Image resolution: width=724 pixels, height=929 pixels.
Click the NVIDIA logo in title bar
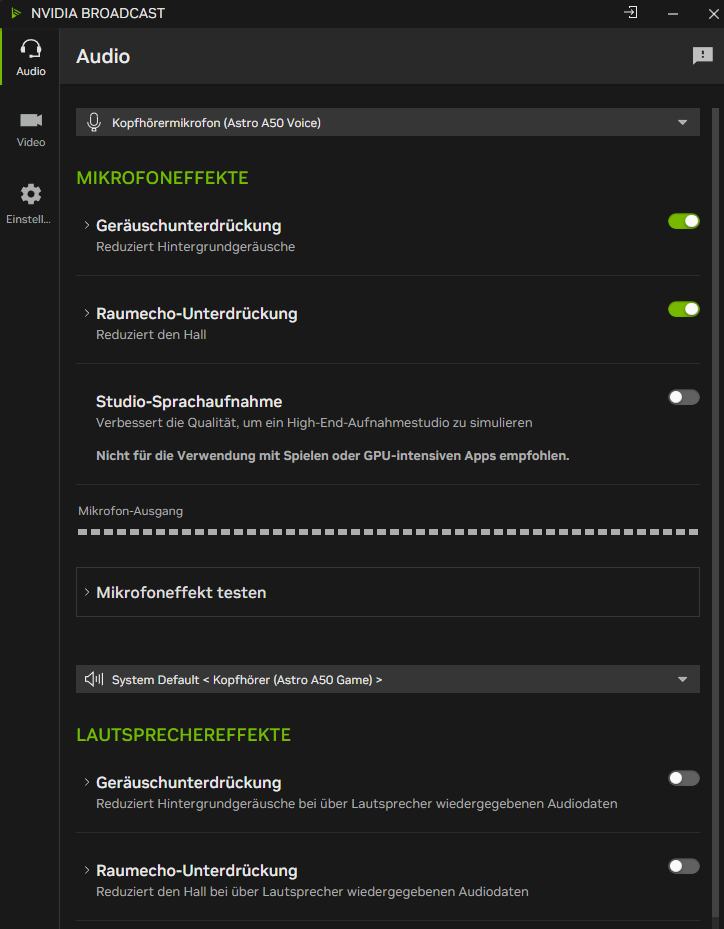click(x=16, y=13)
